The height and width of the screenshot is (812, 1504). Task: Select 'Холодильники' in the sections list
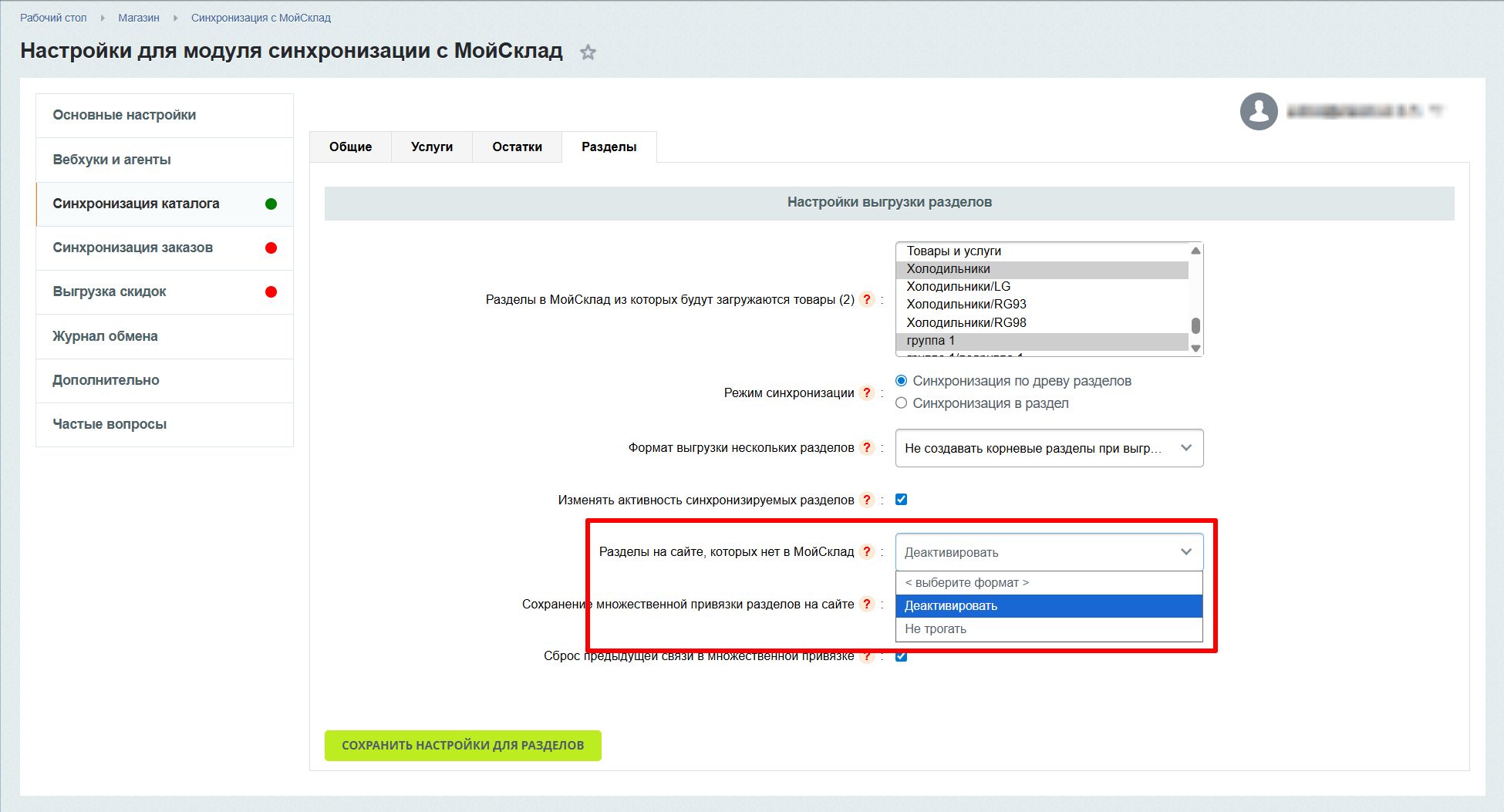(1042, 269)
